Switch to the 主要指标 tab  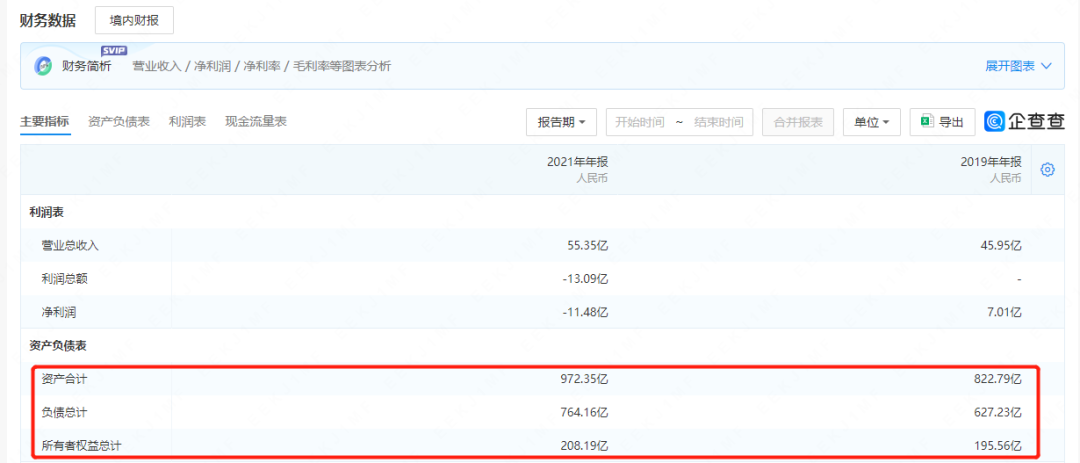click(x=45, y=122)
